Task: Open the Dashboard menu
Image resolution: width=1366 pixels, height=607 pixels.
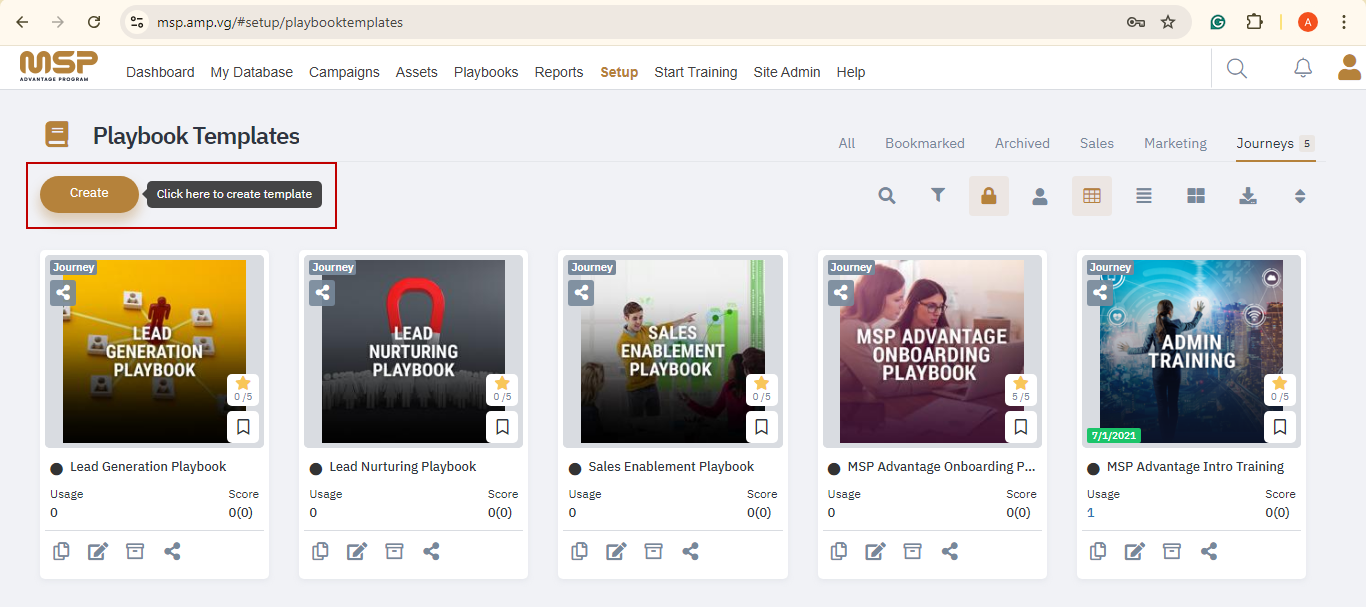Action: pos(160,72)
